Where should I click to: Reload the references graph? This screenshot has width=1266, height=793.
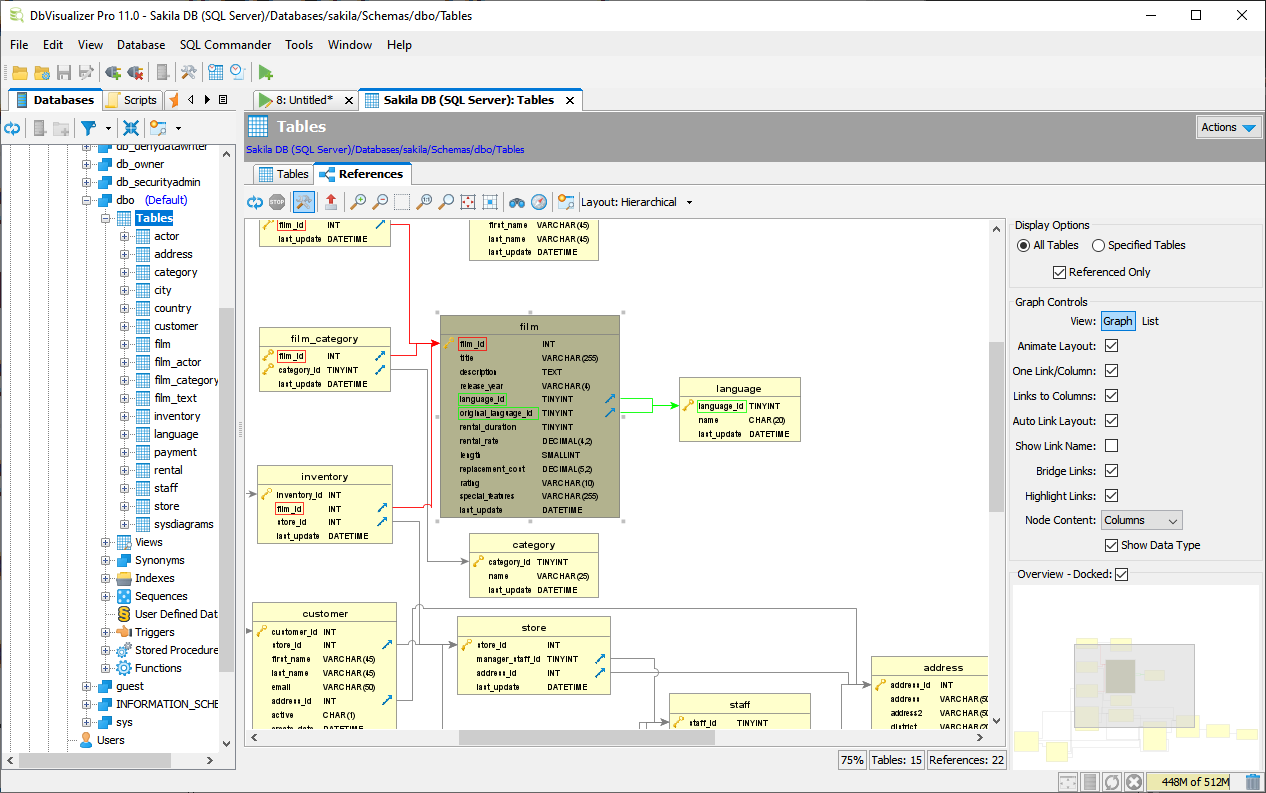point(256,202)
